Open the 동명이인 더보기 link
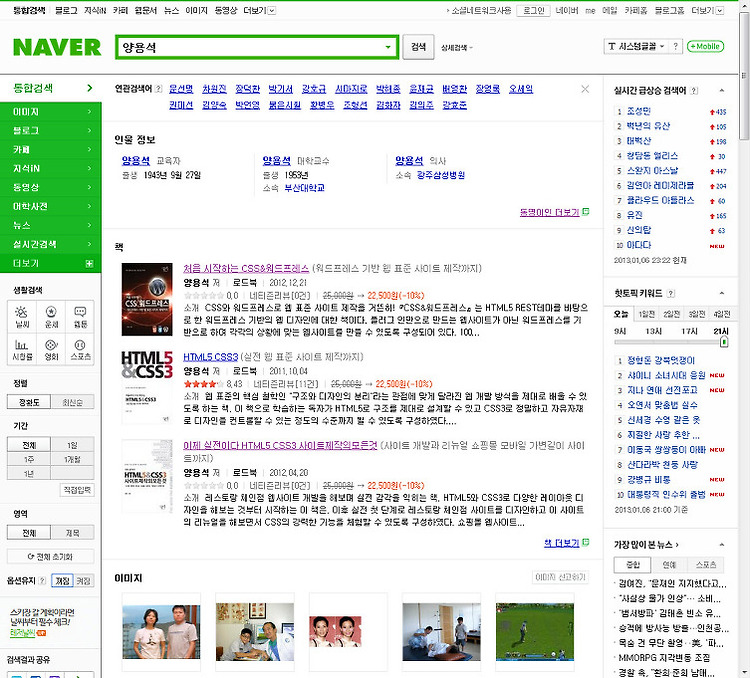 click(x=549, y=212)
